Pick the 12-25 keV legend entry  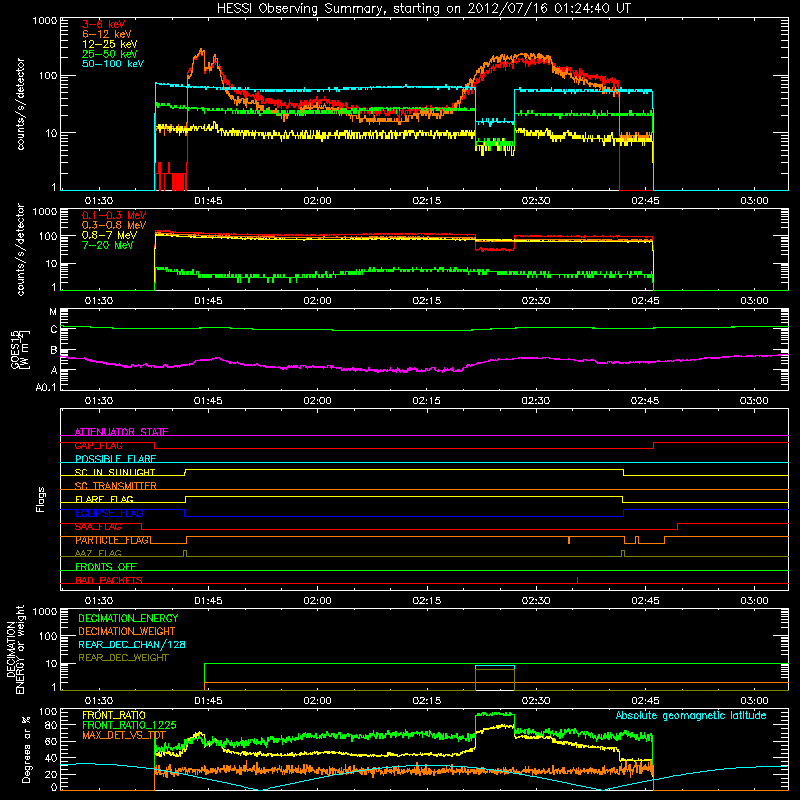(109, 44)
